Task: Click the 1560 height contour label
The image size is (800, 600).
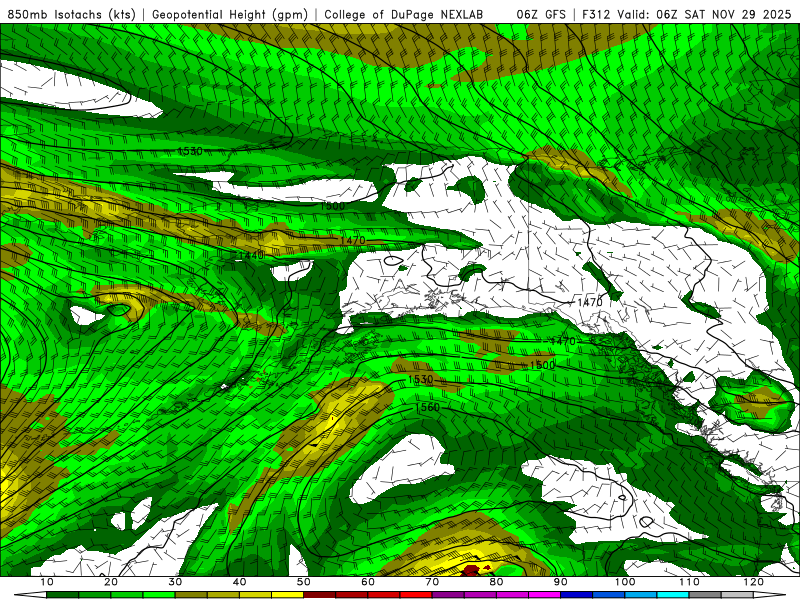Action: [x=428, y=407]
